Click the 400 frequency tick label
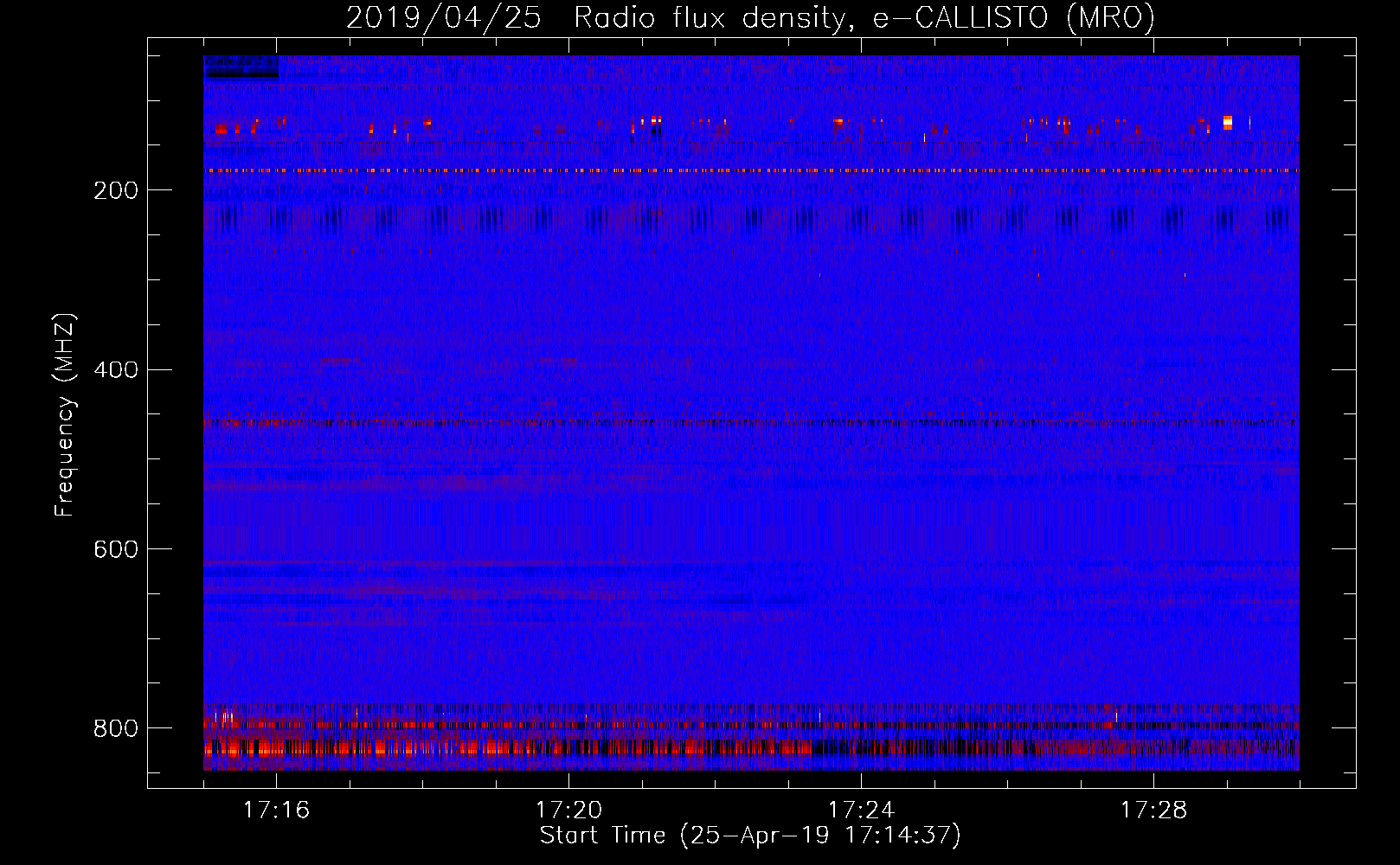 [116, 370]
